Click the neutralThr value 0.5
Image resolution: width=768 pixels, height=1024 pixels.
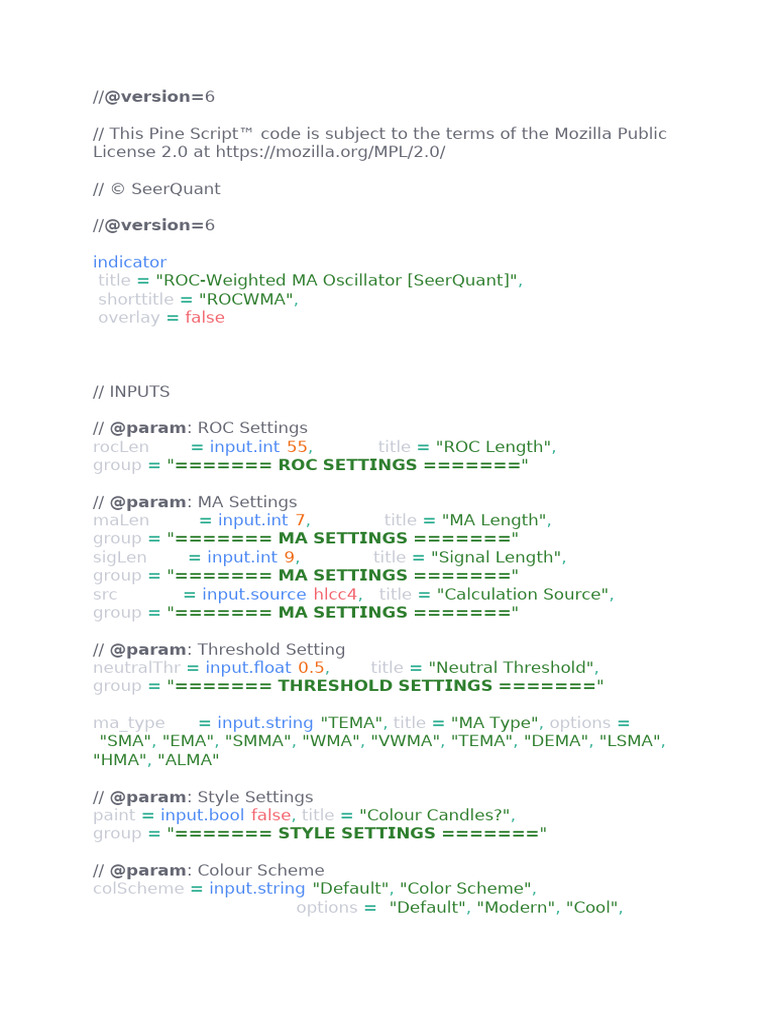(312, 667)
